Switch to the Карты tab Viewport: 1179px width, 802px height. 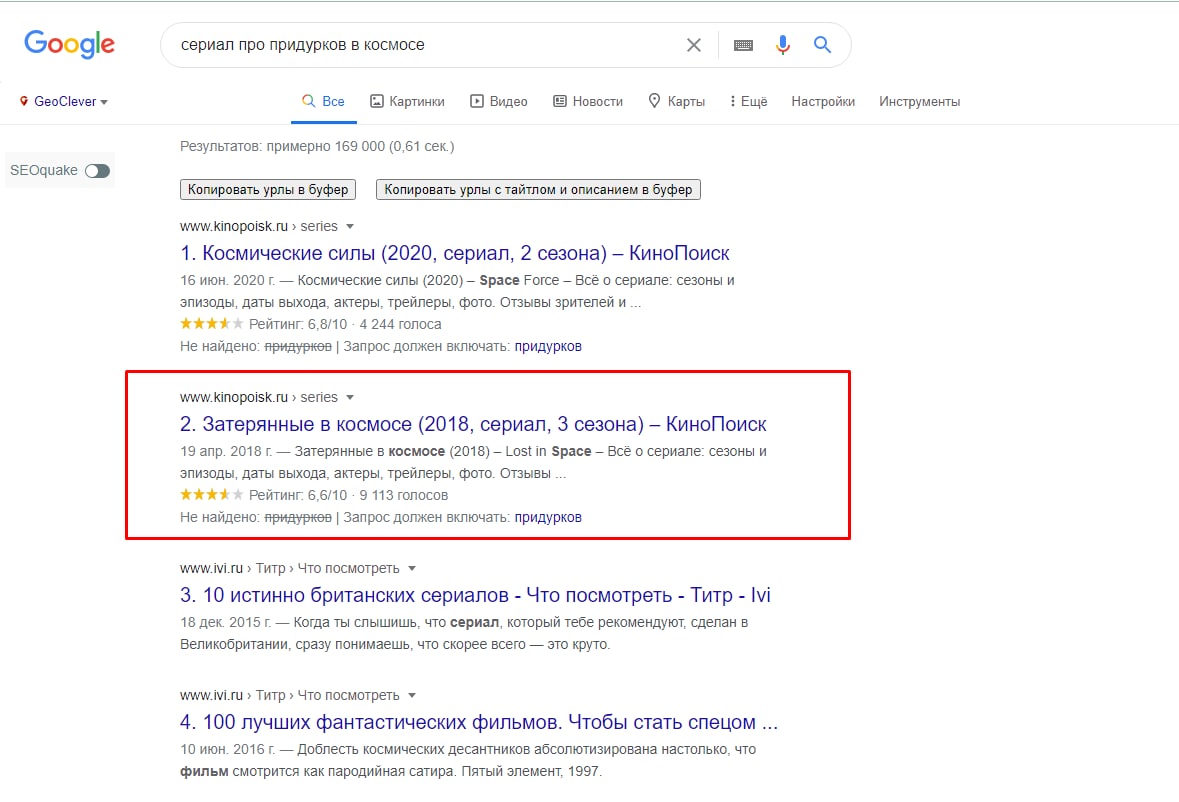pyautogui.click(x=677, y=101)
